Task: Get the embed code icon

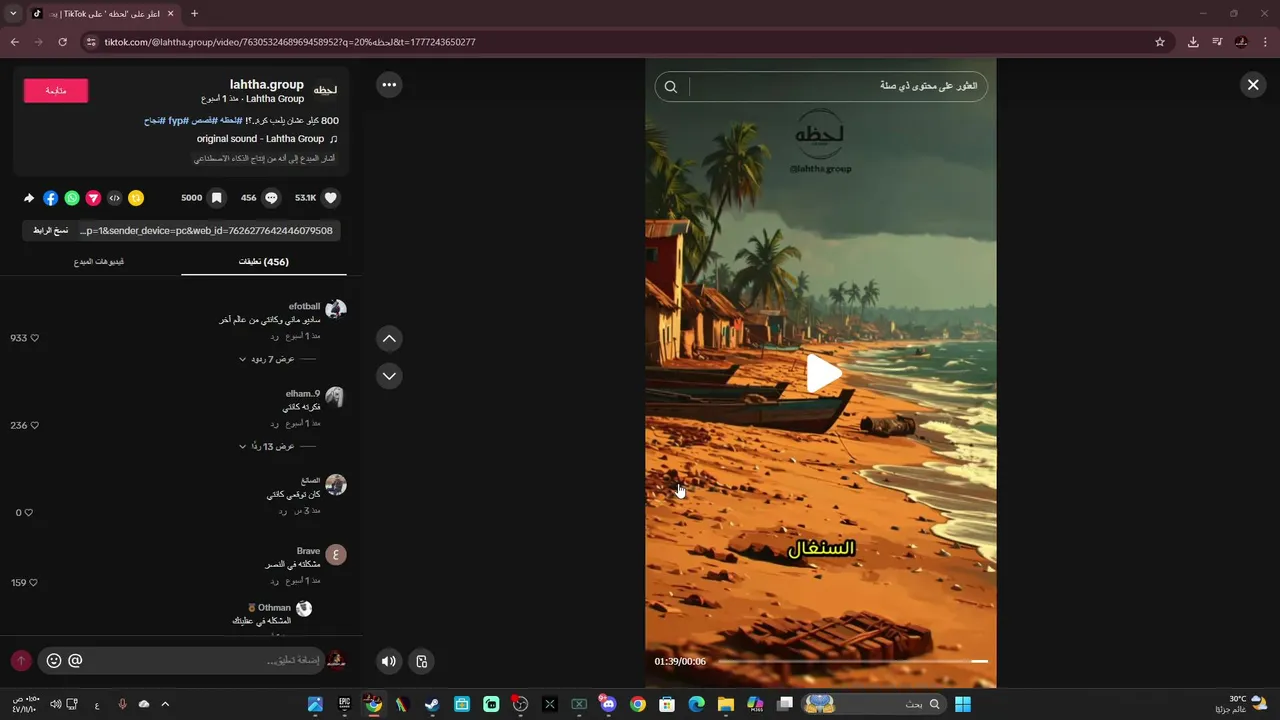Action: pos(114,198)
